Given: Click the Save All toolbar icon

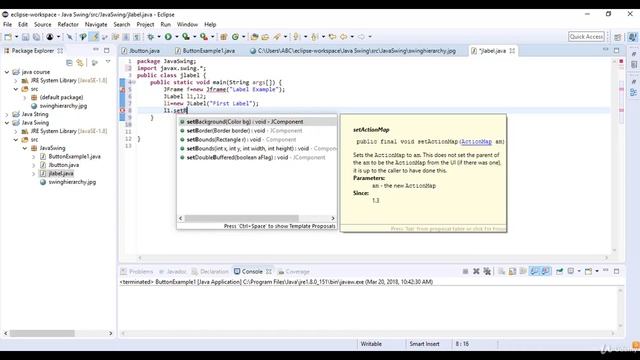Looking at the screenshot, I should (36, 37).
